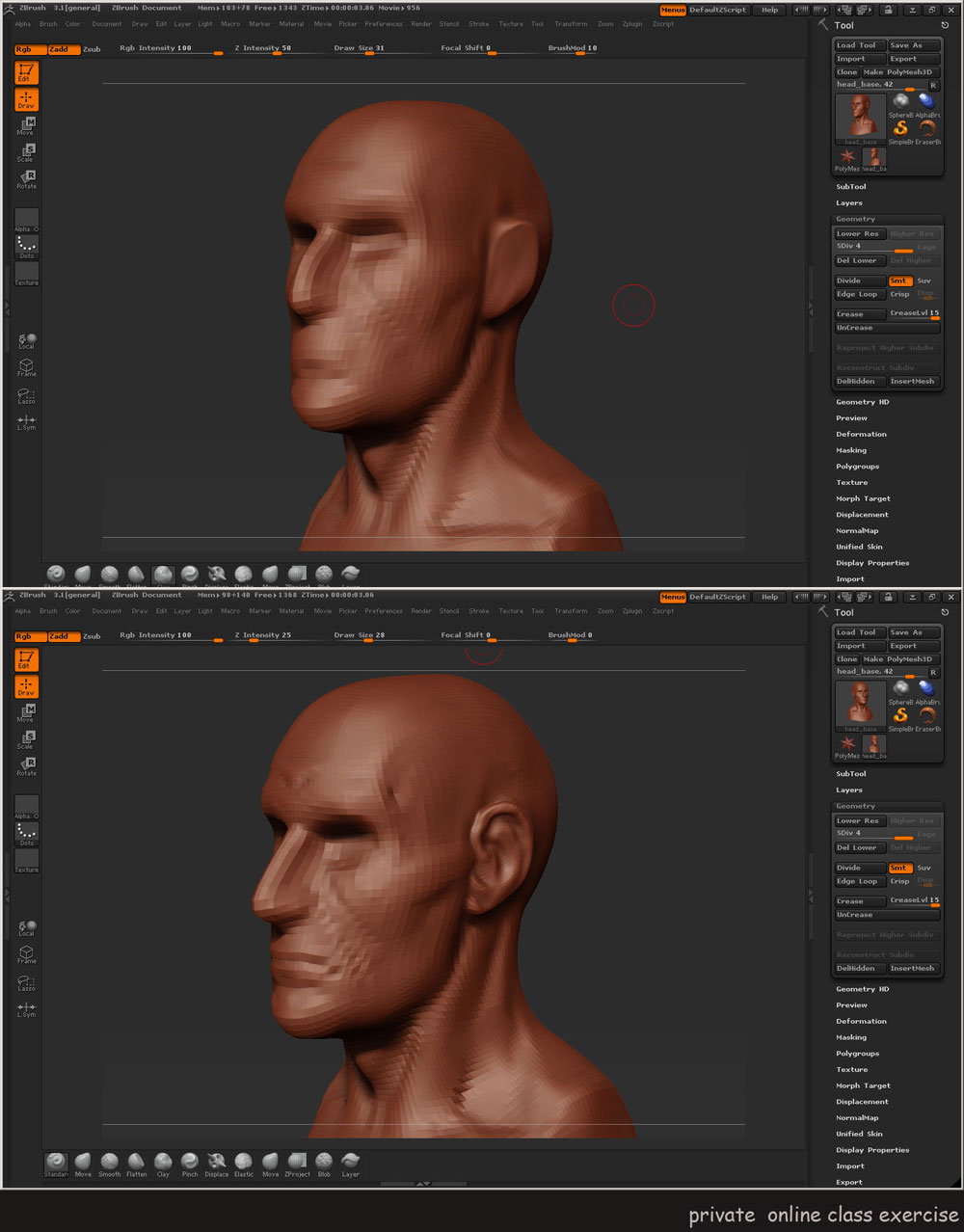Open the Transform menu in the upper window
Screen dimensions: 964x1232
[571, 24]
